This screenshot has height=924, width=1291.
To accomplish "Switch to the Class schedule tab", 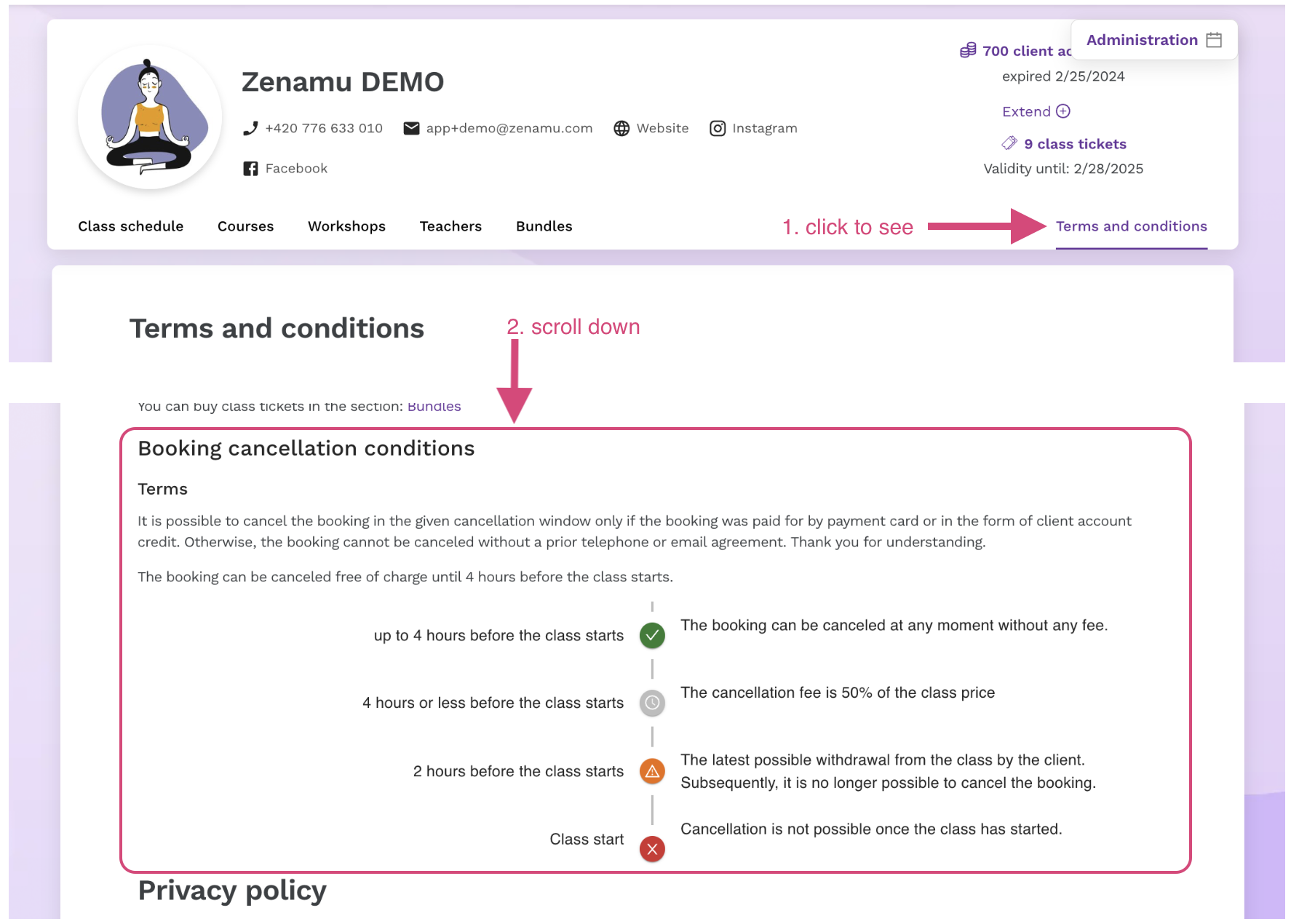I will pyautogui.click(x=131, y=226).
